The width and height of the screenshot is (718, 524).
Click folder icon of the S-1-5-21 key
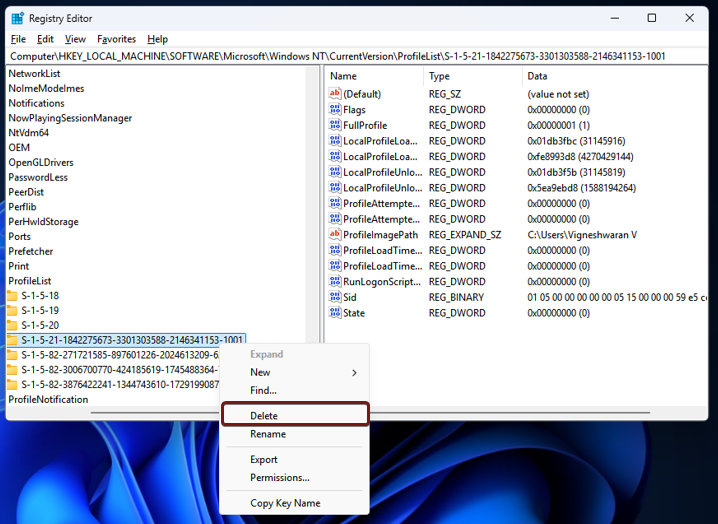(x=12, y=340)
